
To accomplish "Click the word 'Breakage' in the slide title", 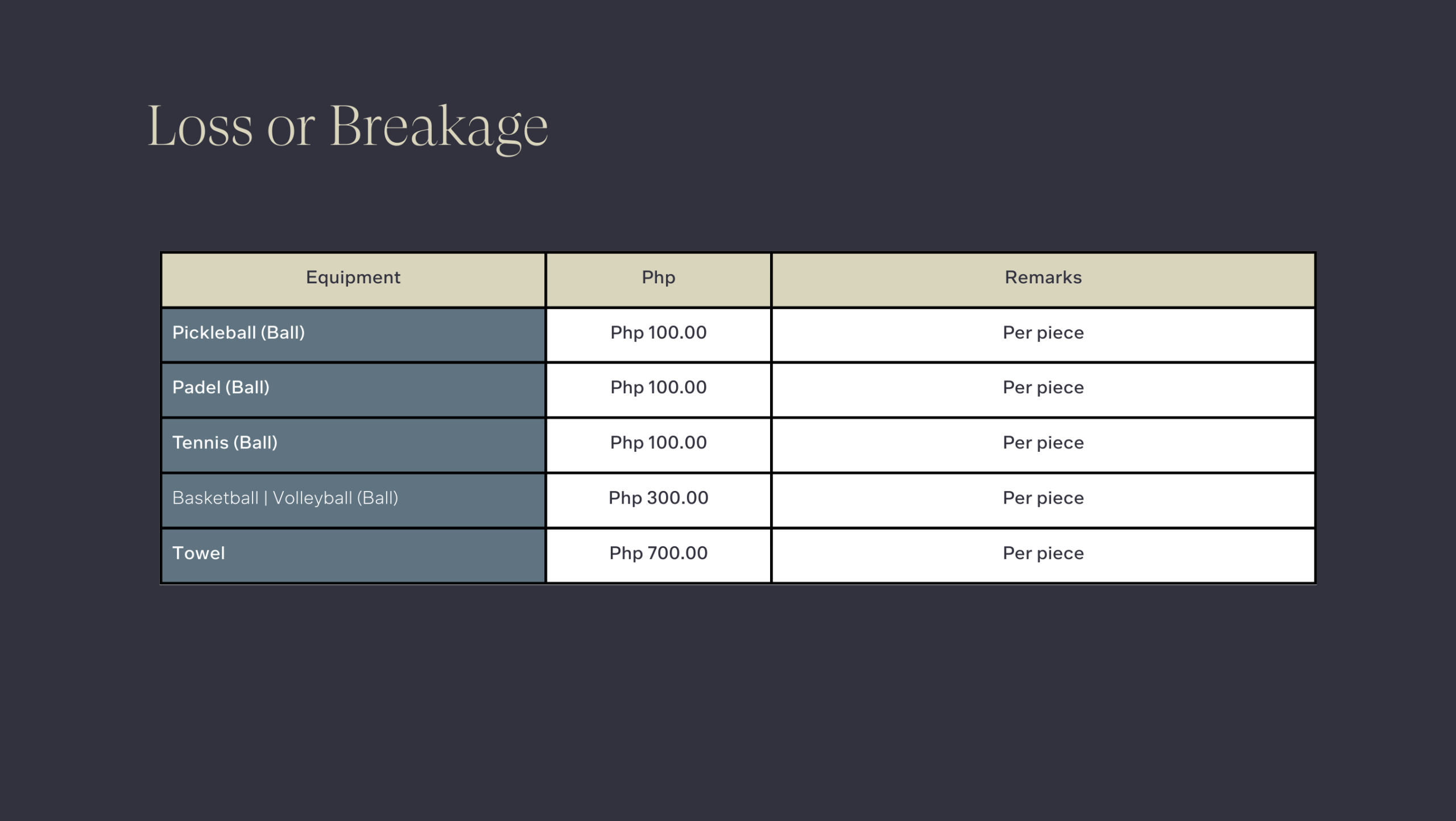I will [439, 126].
